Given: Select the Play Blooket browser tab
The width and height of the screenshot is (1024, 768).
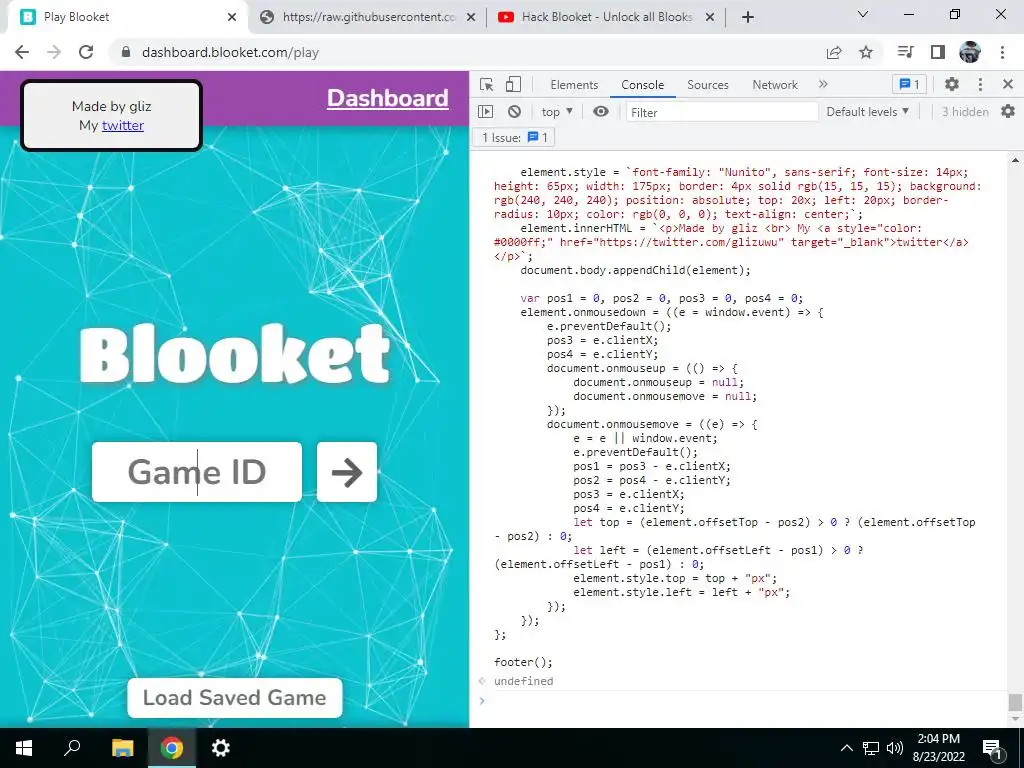Looking at the screenshot, I should 124,17.
